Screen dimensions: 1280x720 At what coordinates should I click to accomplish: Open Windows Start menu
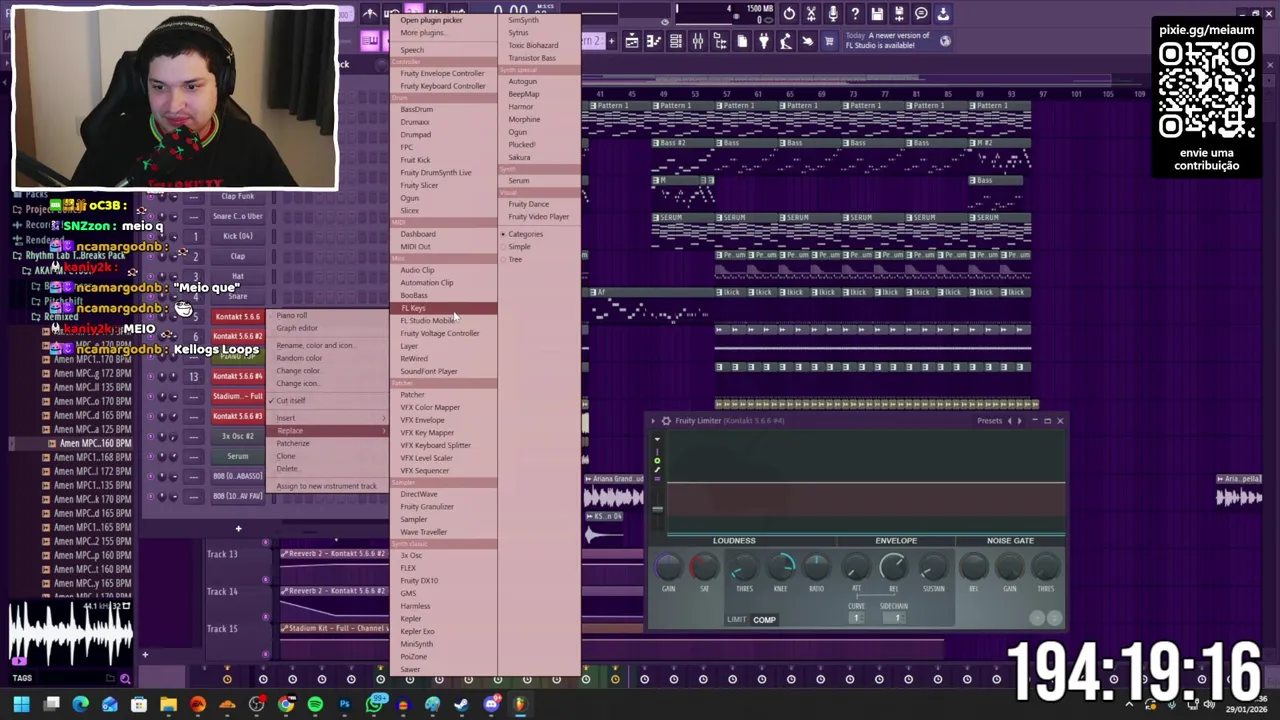(21, 705)
